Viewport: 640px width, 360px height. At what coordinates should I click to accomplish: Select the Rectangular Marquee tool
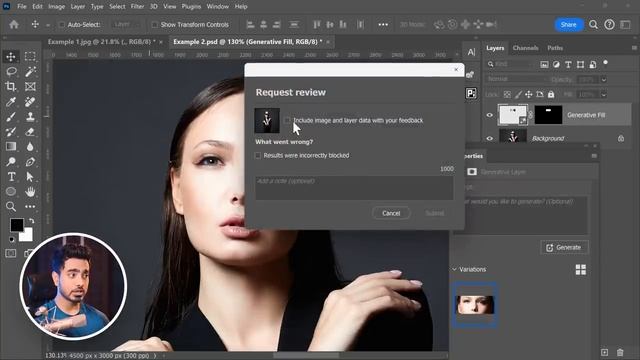click(x=30, y=56)
